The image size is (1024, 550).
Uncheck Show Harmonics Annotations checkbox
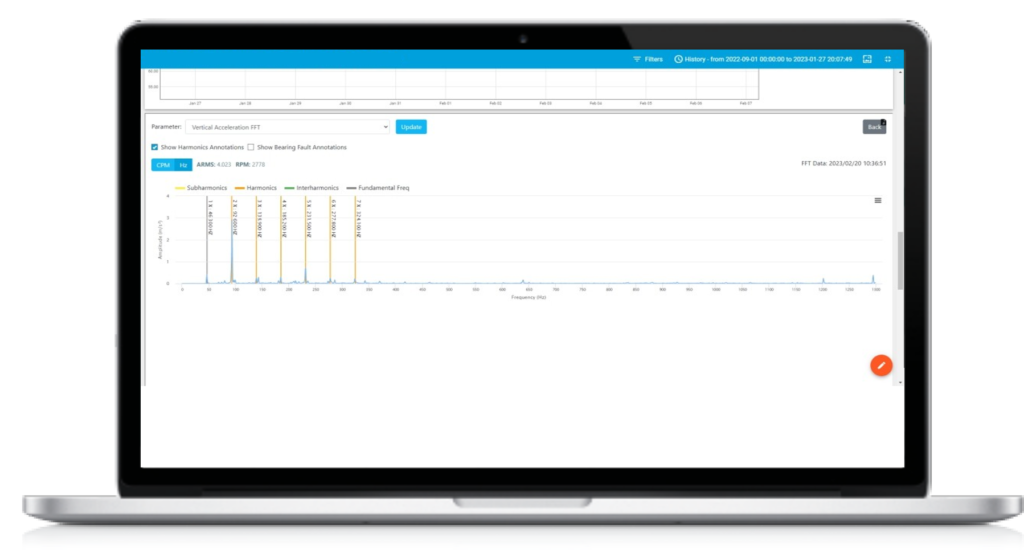click(x=155, y=147)
